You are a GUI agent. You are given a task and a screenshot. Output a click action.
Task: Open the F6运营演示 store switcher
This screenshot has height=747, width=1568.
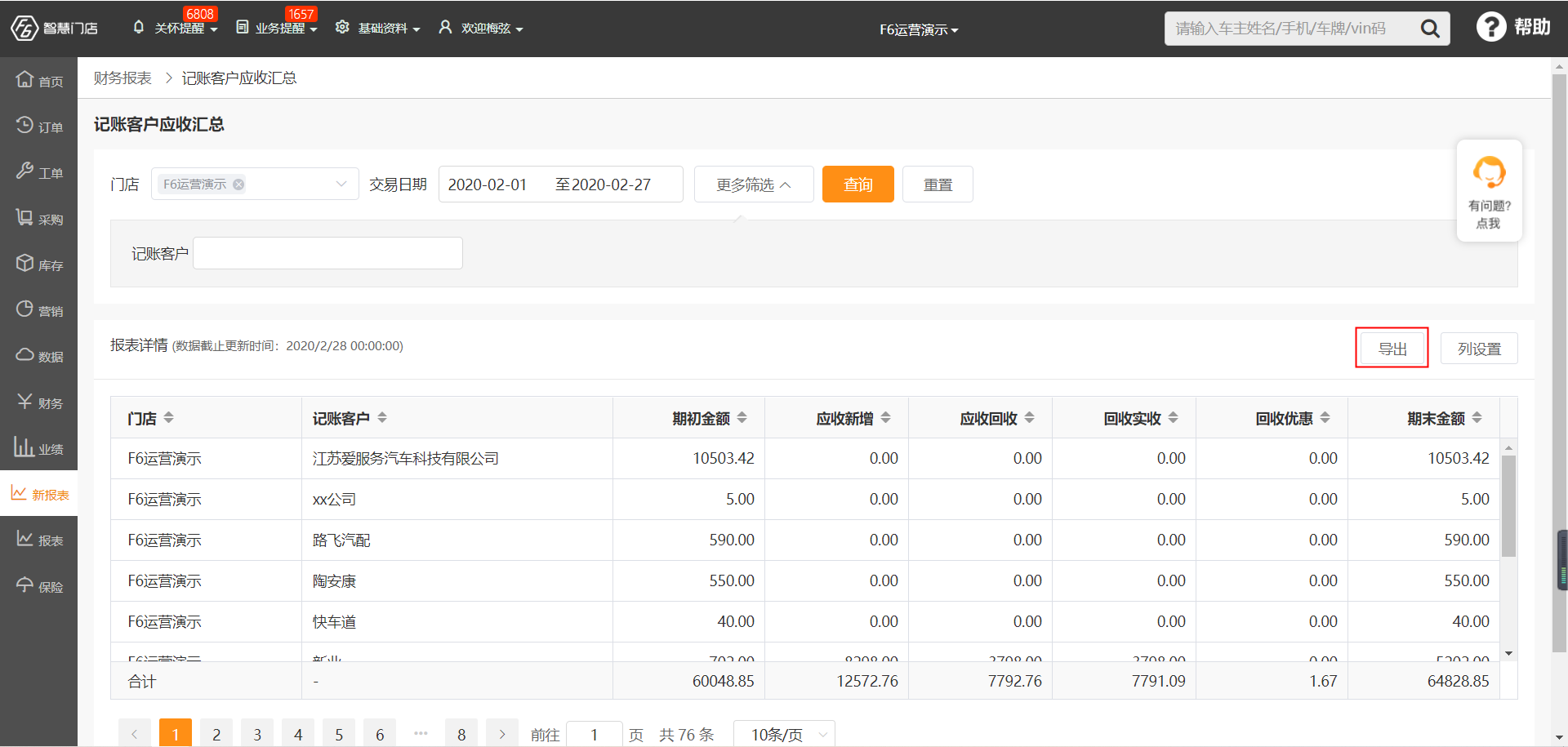(919, 29)
